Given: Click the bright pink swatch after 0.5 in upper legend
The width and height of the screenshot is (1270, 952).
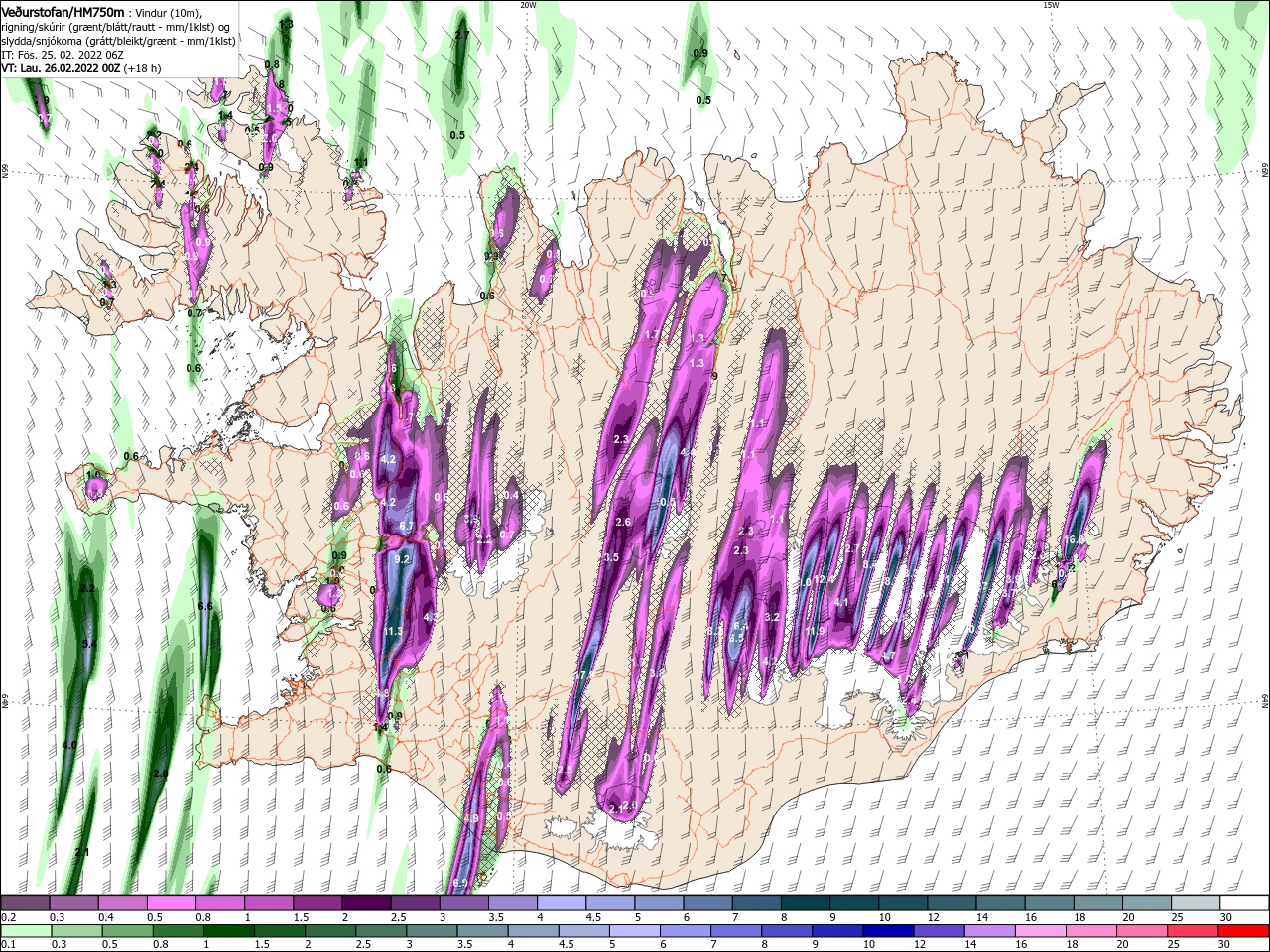Looking at the screenshot, I should pos(171,903).
